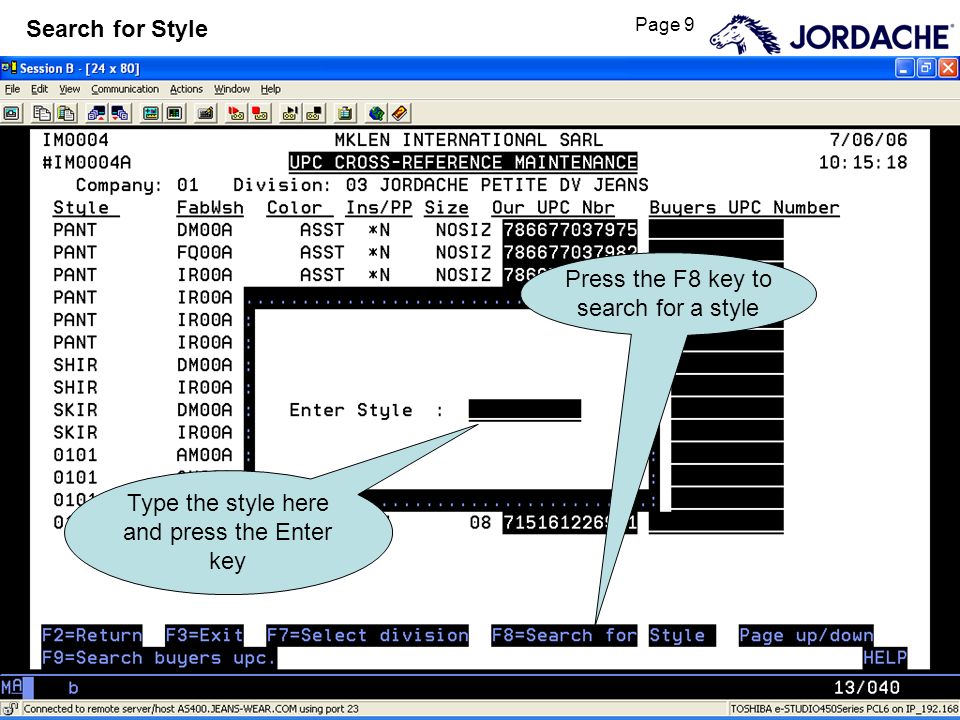Click the connection status icon in status bar

(10, 709)
